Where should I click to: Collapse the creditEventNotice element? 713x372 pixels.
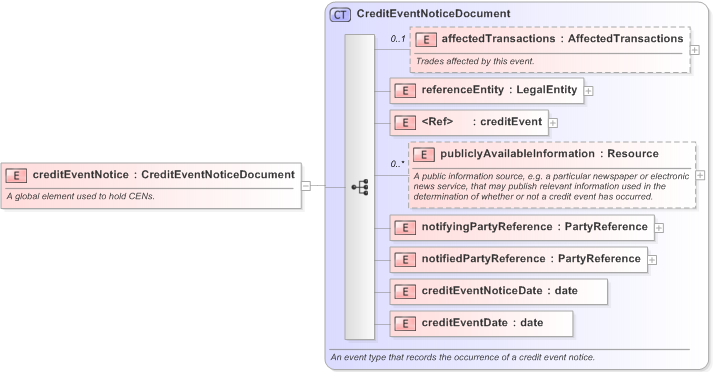point(306,186)
